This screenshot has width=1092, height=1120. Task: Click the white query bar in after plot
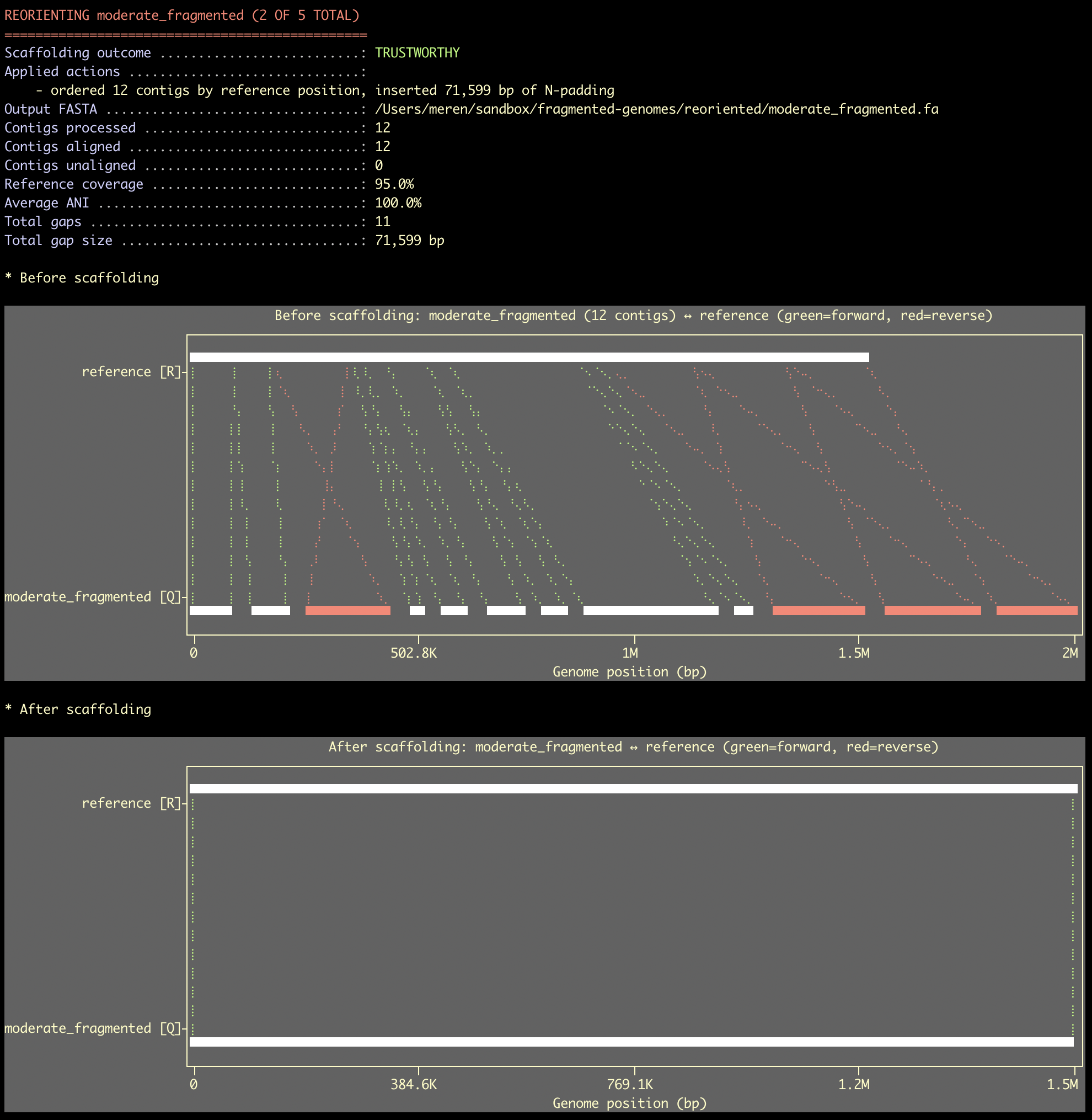631,1042
